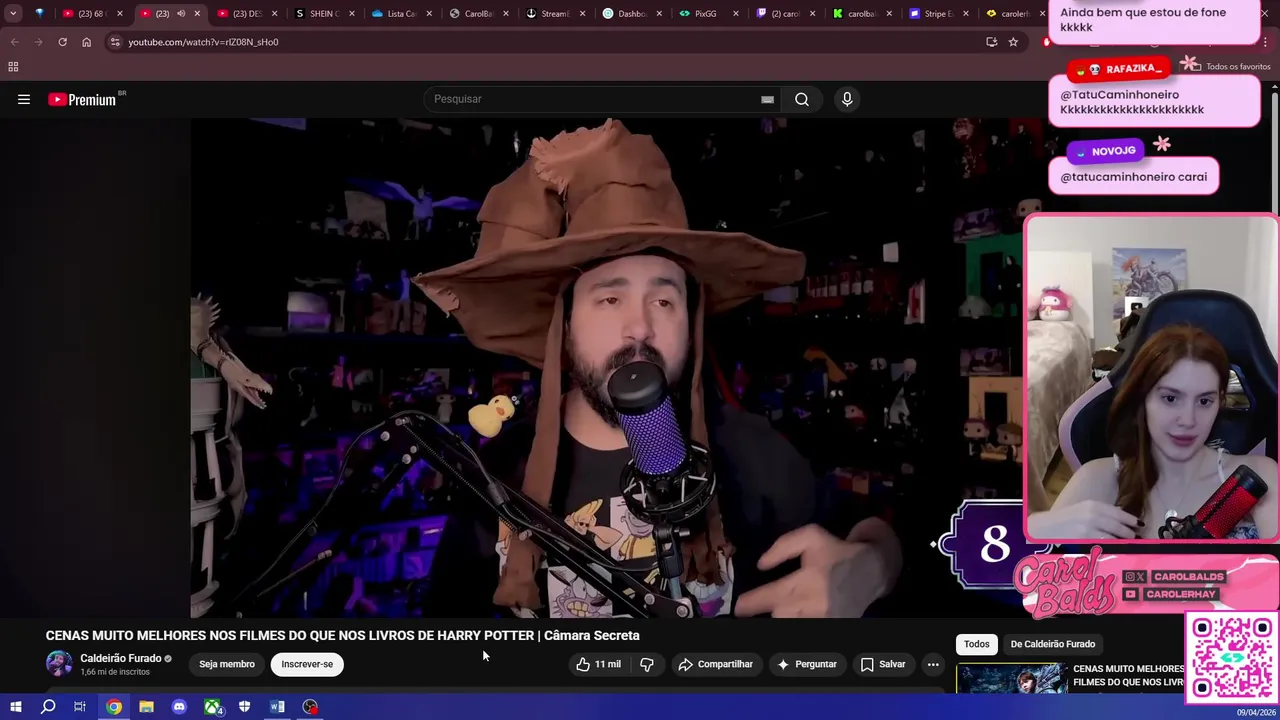The width and height of the screenshot is (1280, 720).
Task: Go back with browser back arrow
Action: 14,42
